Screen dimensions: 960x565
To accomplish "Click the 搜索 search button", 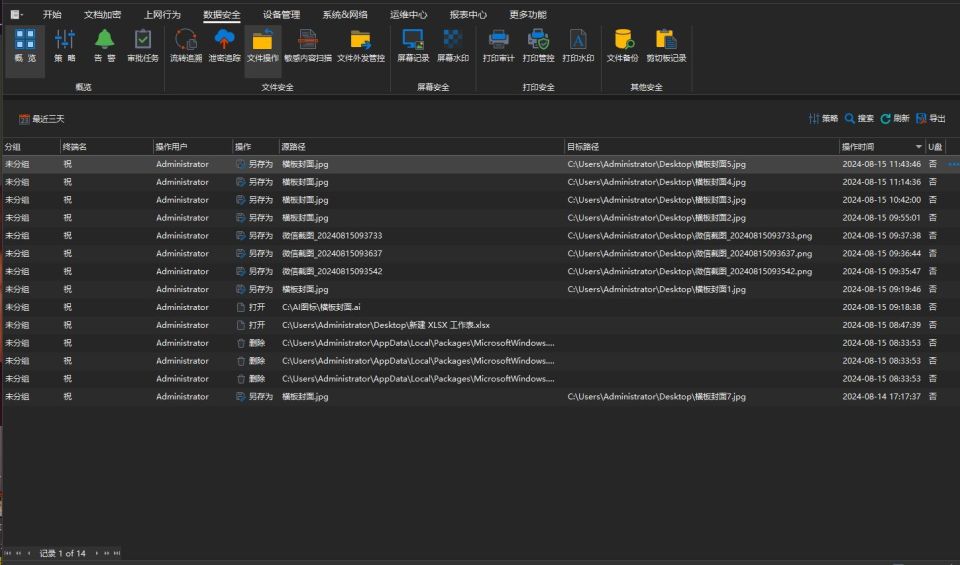I will click(859, 118).
